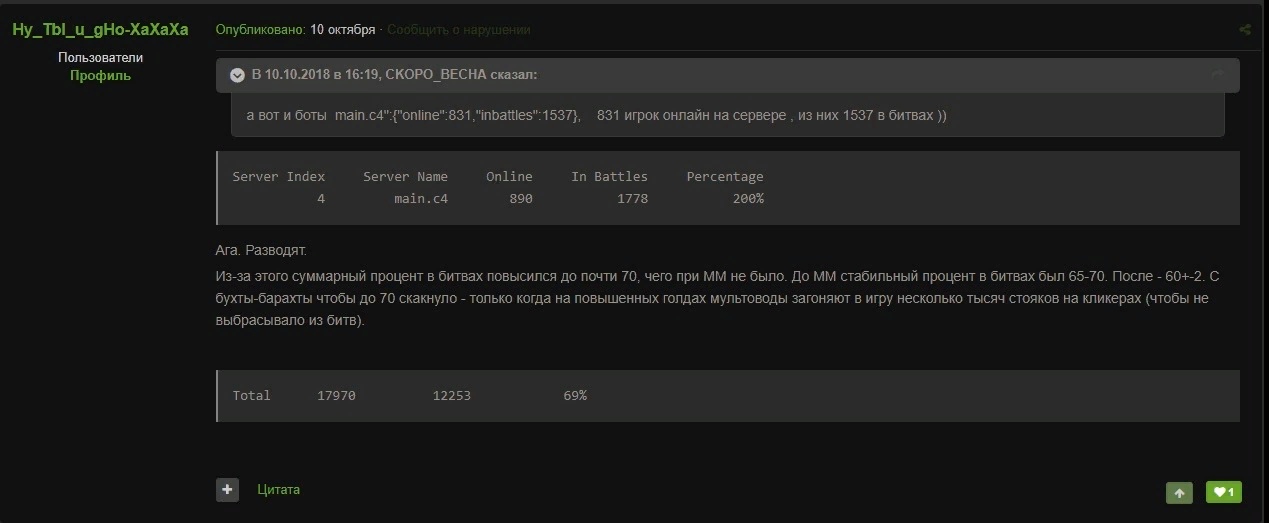Click the 200% percentage value

tap(746, 199)
